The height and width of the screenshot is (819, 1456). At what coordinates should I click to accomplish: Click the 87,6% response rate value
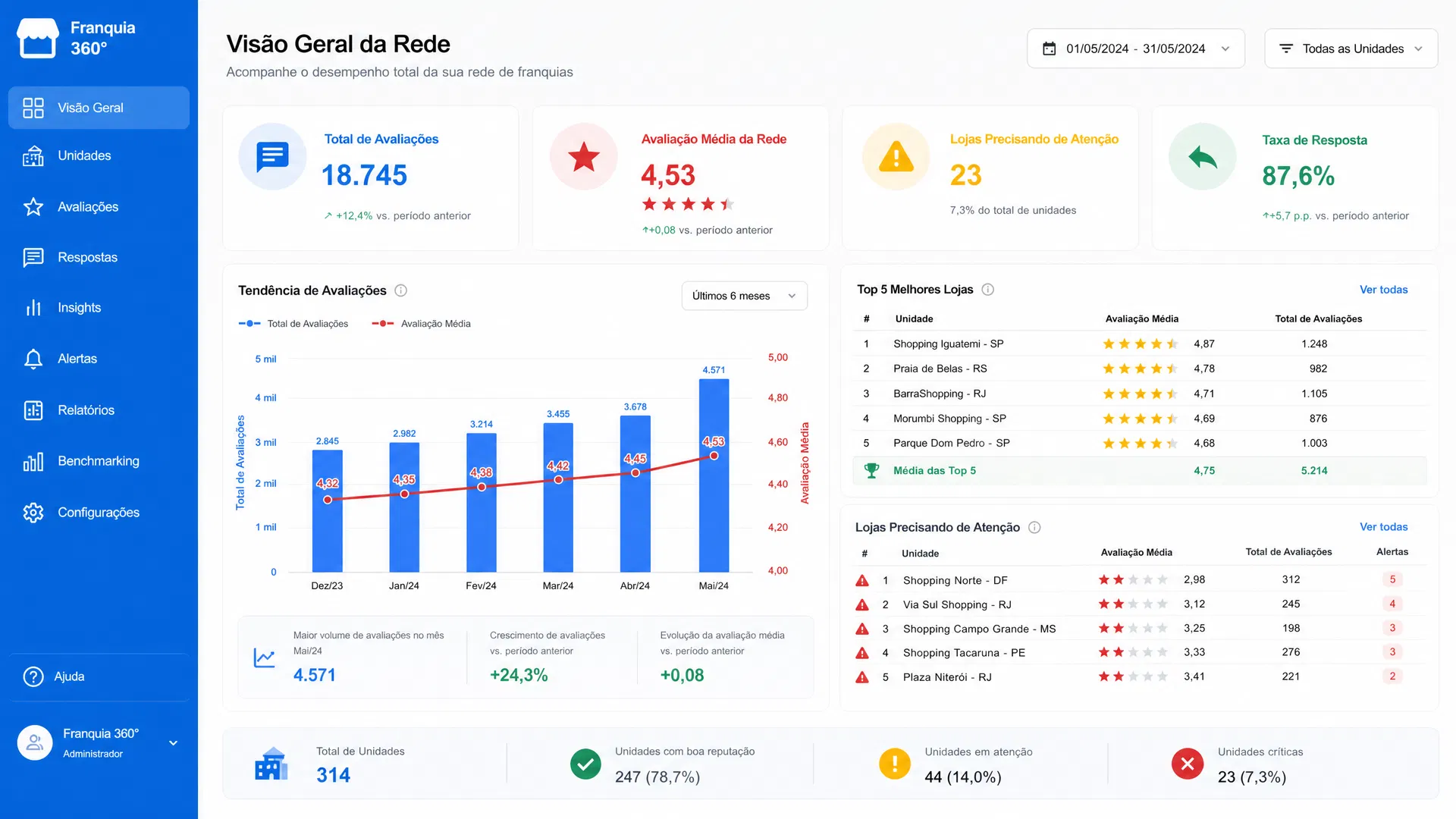click(x=1298, y=176)
